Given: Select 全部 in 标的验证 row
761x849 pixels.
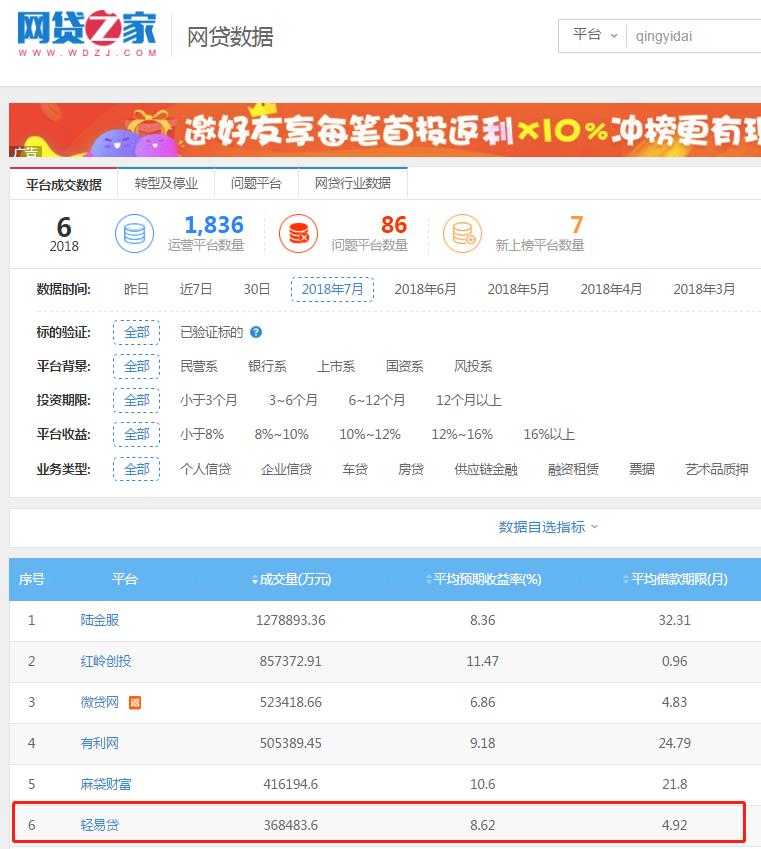Looking at the screenshot, I should click(136, 332).
